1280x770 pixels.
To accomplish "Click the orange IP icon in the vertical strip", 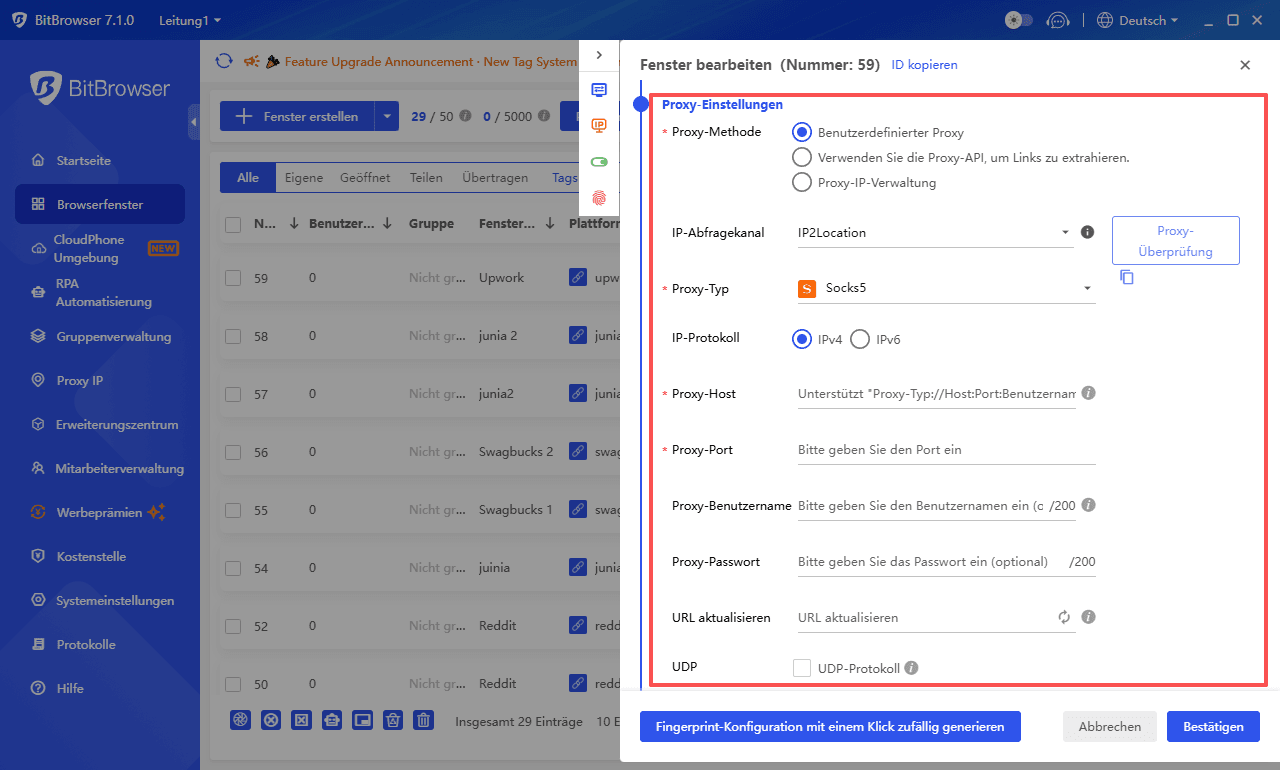I will click(x=599, y=125).
